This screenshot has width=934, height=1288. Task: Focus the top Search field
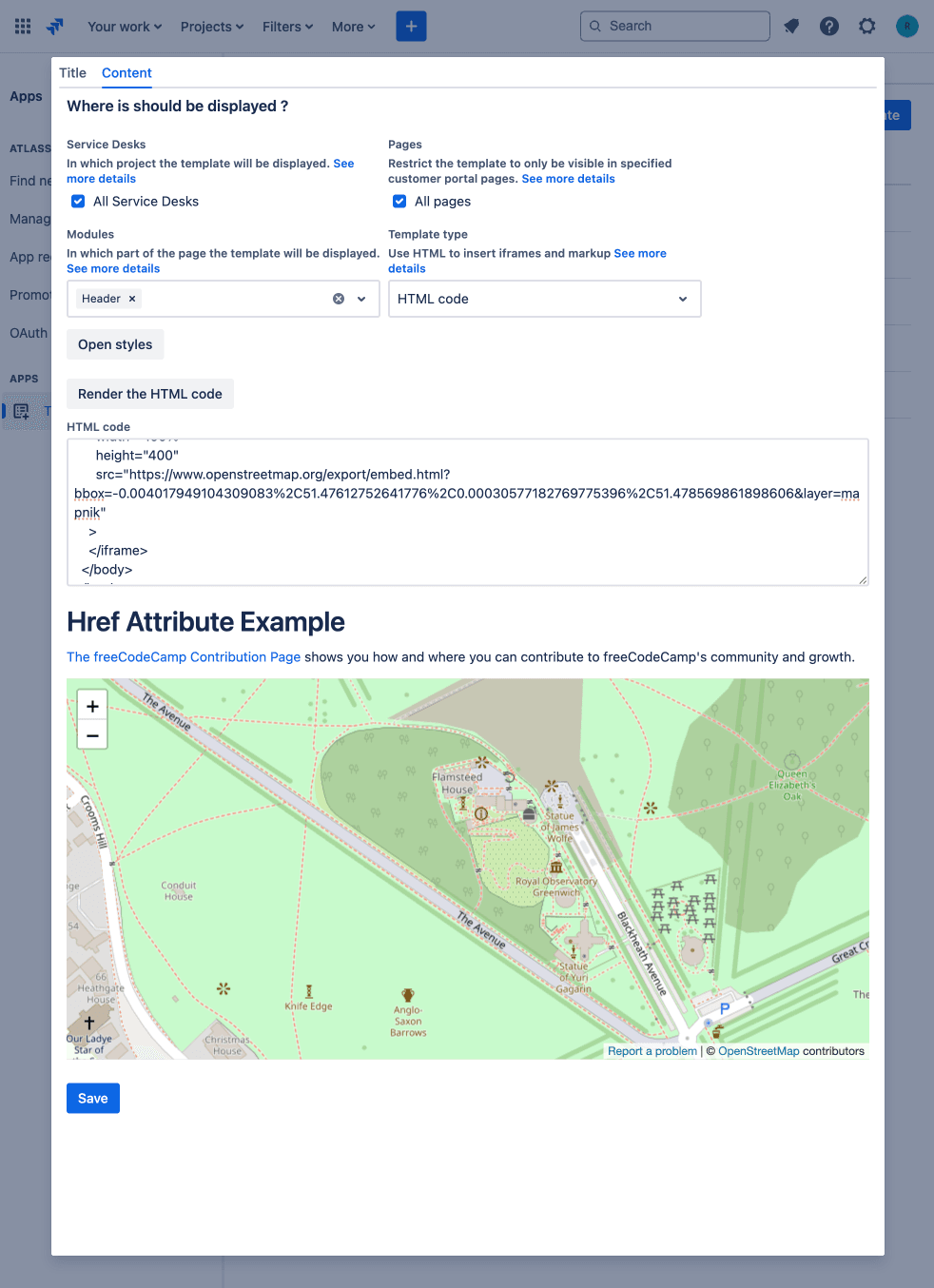675,27
